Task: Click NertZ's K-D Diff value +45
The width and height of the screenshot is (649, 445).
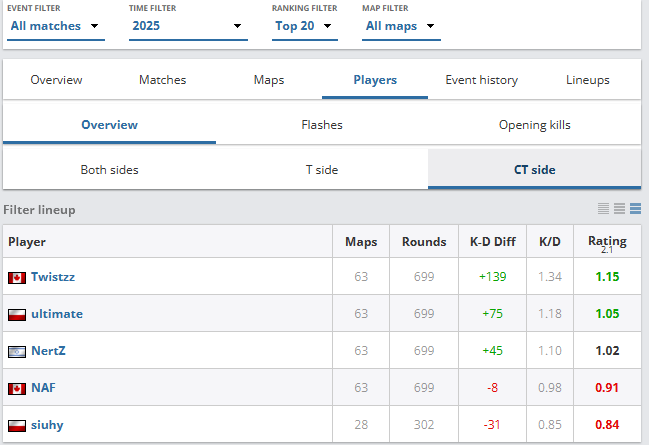Action: [493, 351]
